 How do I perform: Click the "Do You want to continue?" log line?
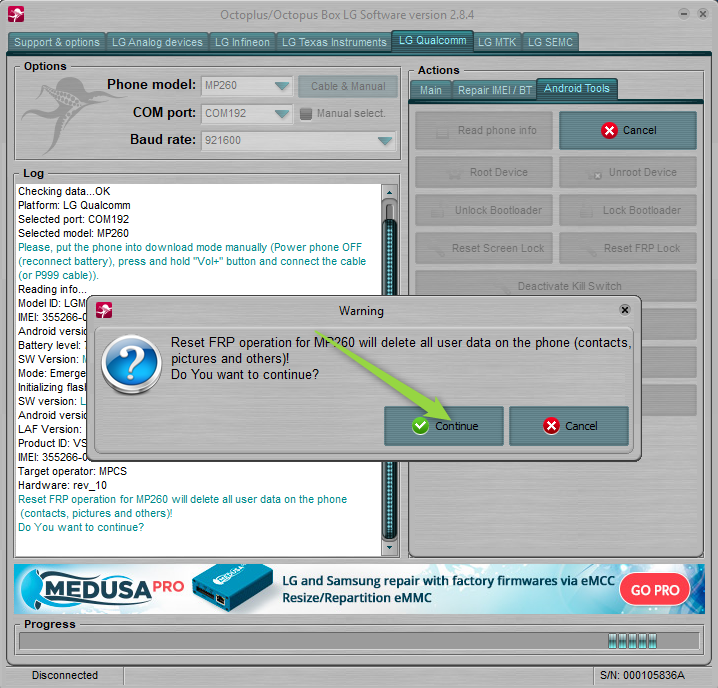pyautogui.click(x=81, y=528)
